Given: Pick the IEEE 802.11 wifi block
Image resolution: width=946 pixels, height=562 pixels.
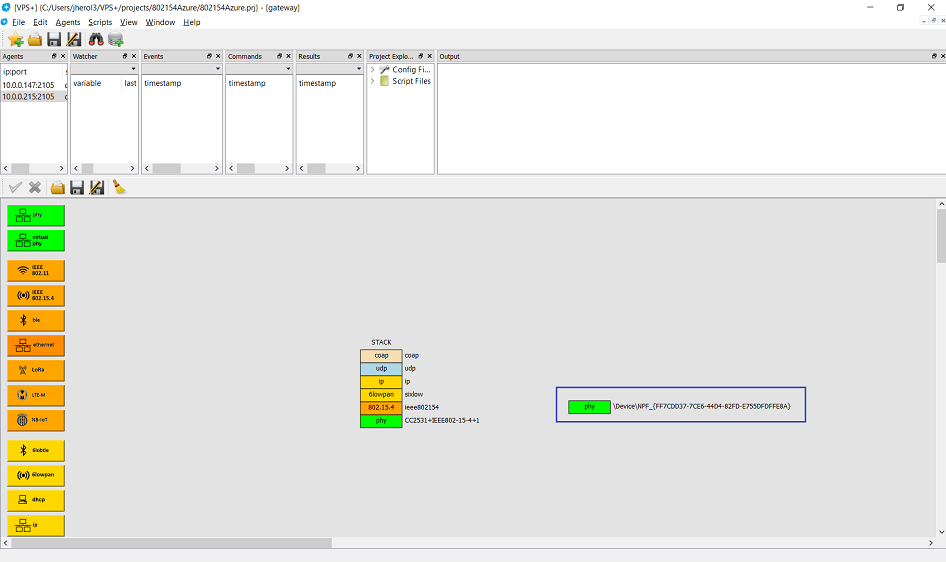Looking at the screenshot, I should pyautogui.click(x=36, y=270).
